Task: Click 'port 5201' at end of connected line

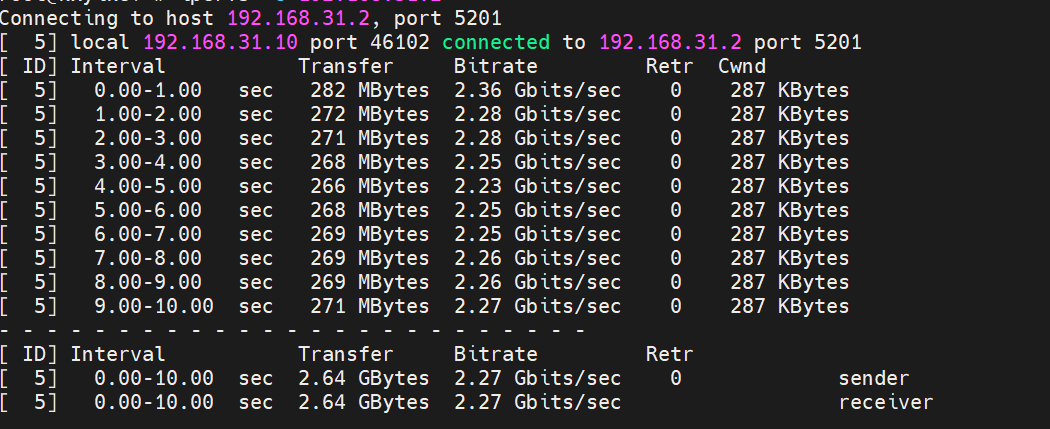Action: pyautogui.click(x=808, y=42)
